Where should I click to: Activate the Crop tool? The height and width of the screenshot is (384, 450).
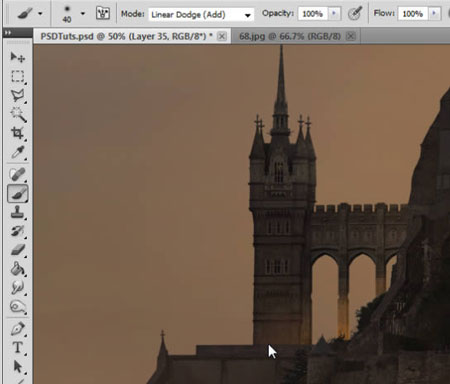(x=17, y=133)
